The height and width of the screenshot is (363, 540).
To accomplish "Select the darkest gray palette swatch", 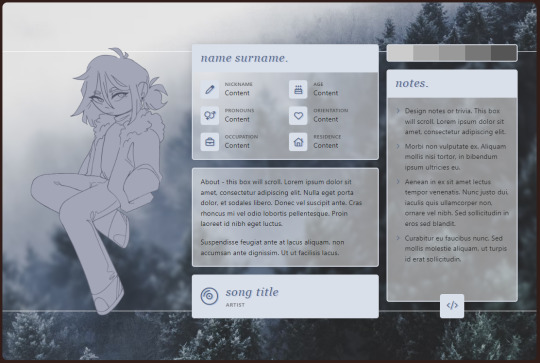I will (x=504, y=53).
